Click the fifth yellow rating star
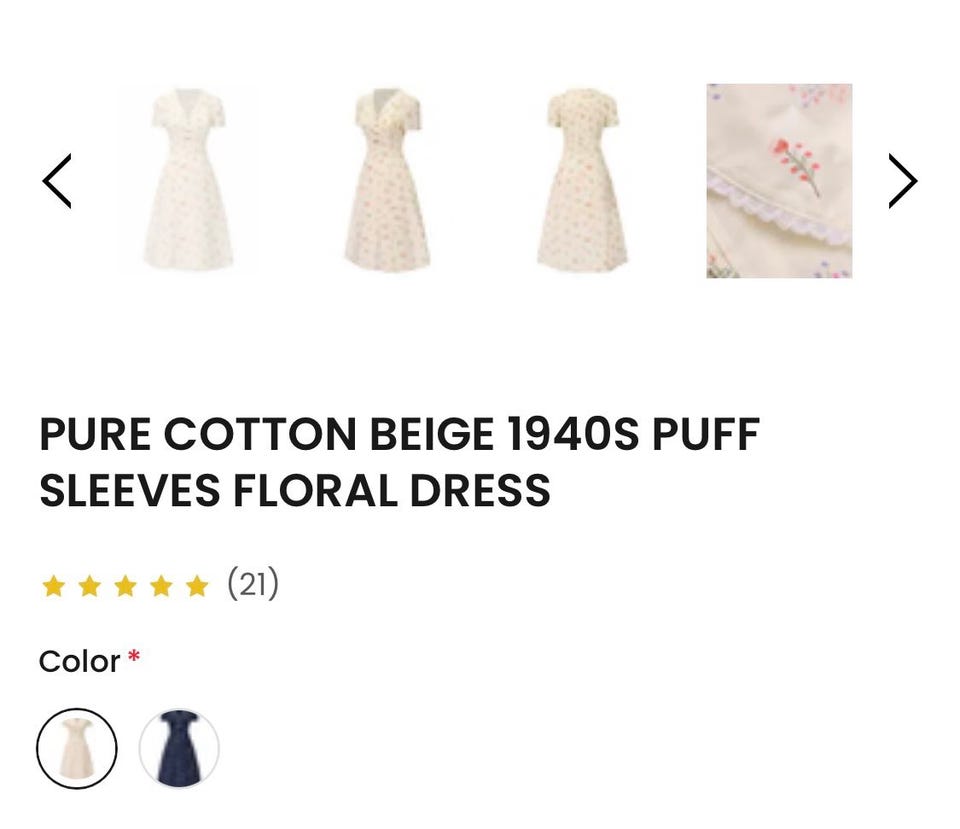This screenshot has width=960, height=829. [197, 586]
